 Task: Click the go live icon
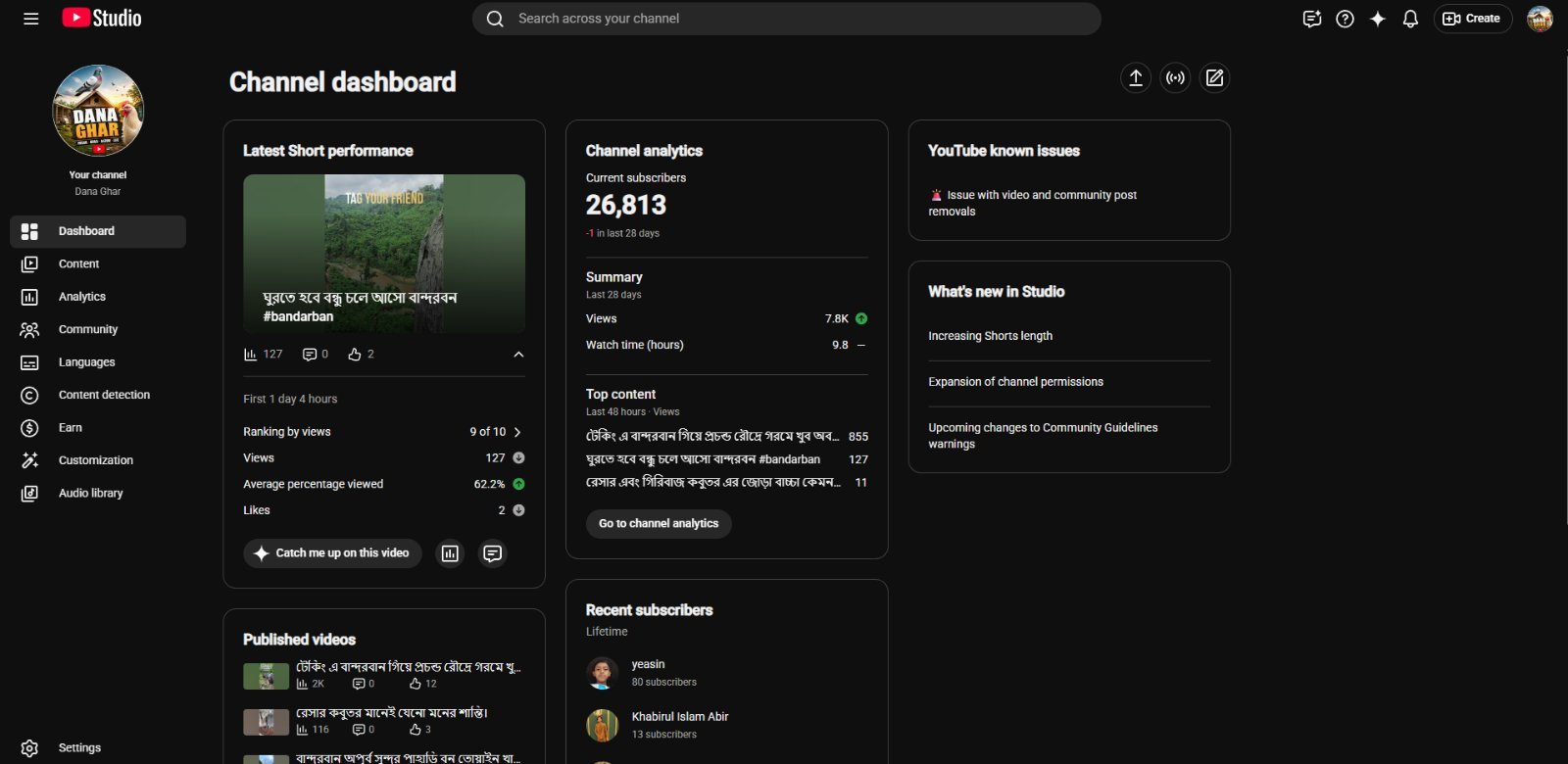pos(1175,77)
